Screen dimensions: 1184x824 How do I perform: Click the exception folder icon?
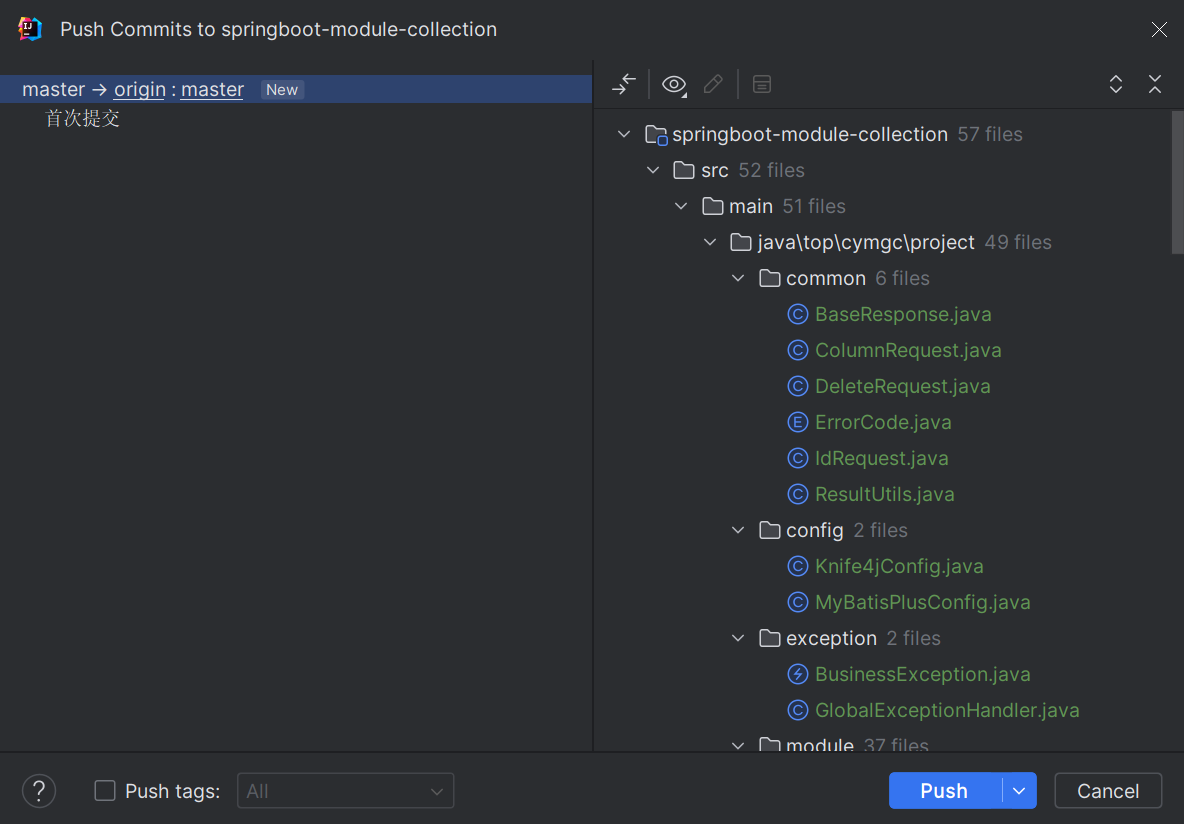click(769, 638)
